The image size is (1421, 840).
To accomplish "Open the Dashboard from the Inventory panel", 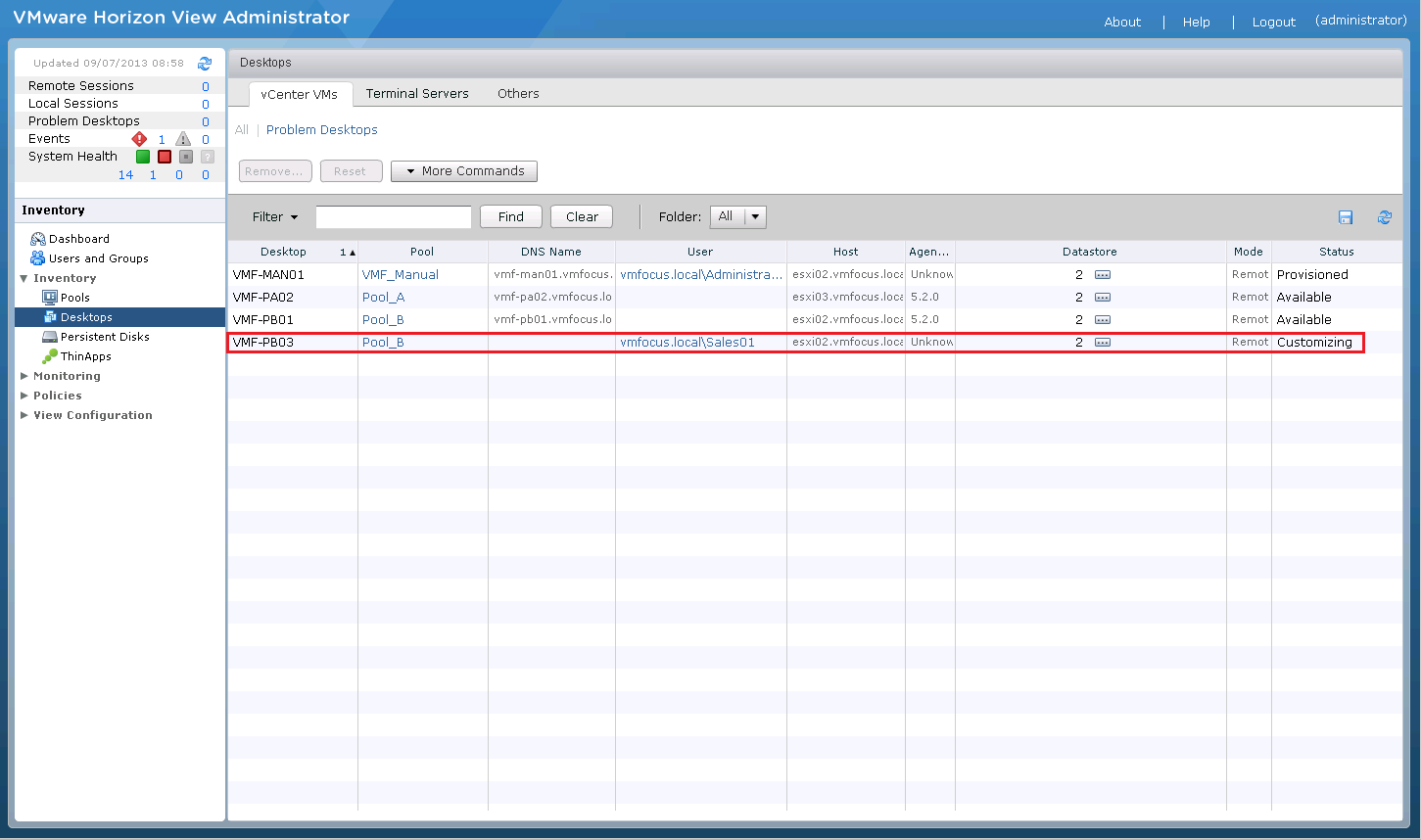I will click(78, 239).
